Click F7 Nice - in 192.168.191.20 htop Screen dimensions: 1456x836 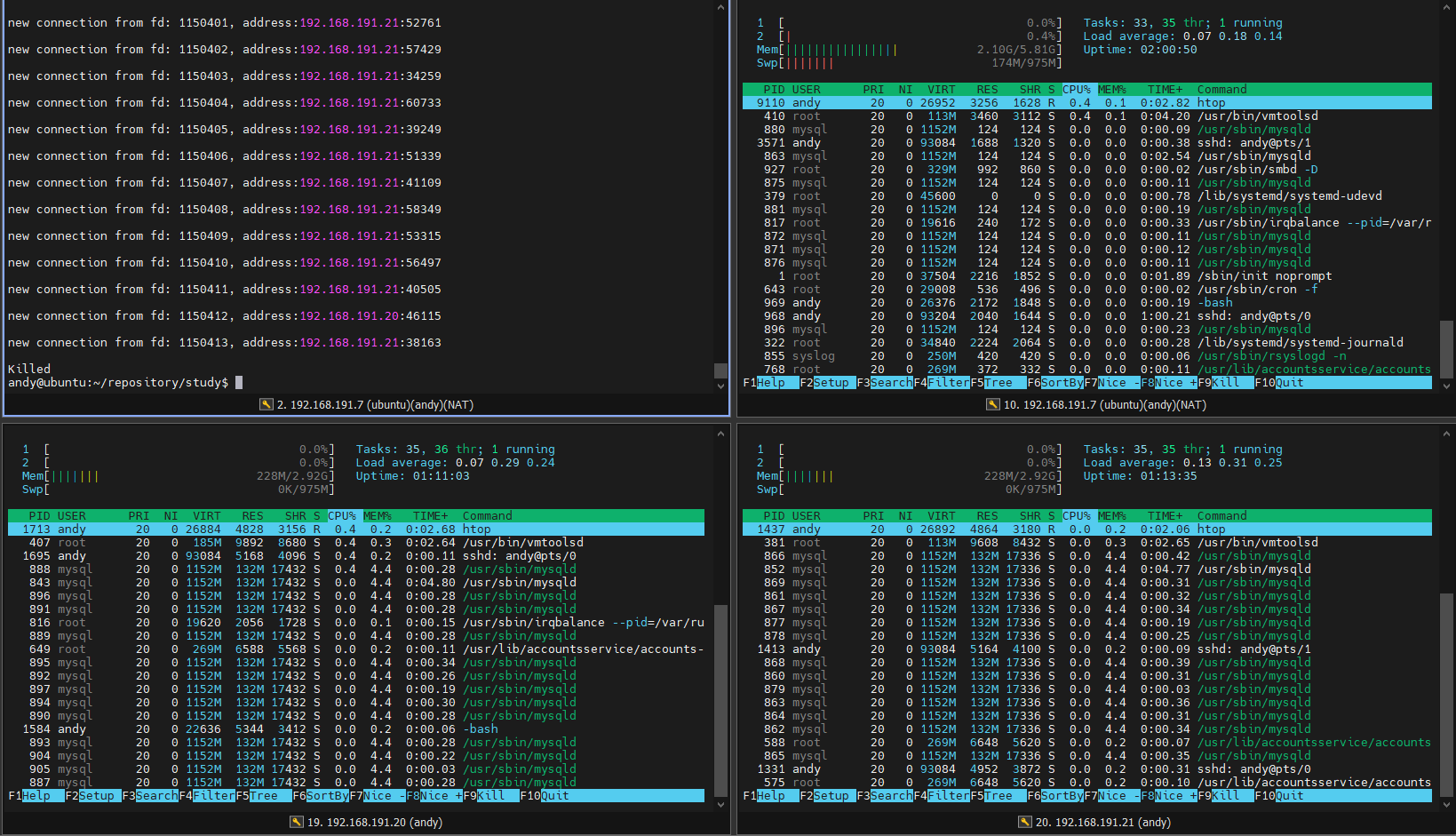pos(378,796)
